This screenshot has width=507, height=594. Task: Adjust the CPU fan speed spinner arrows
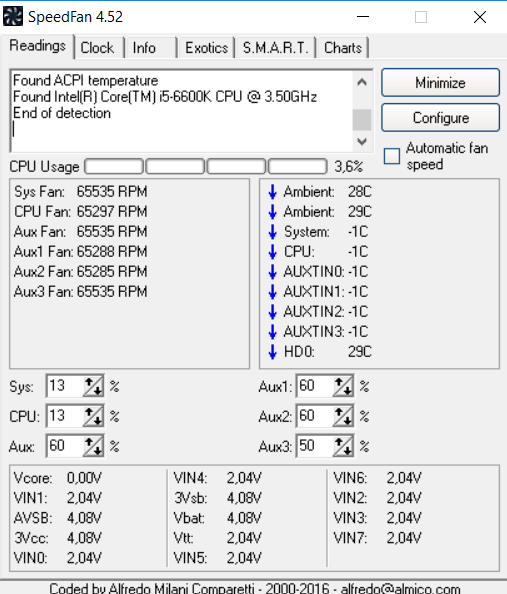[93, 416]
